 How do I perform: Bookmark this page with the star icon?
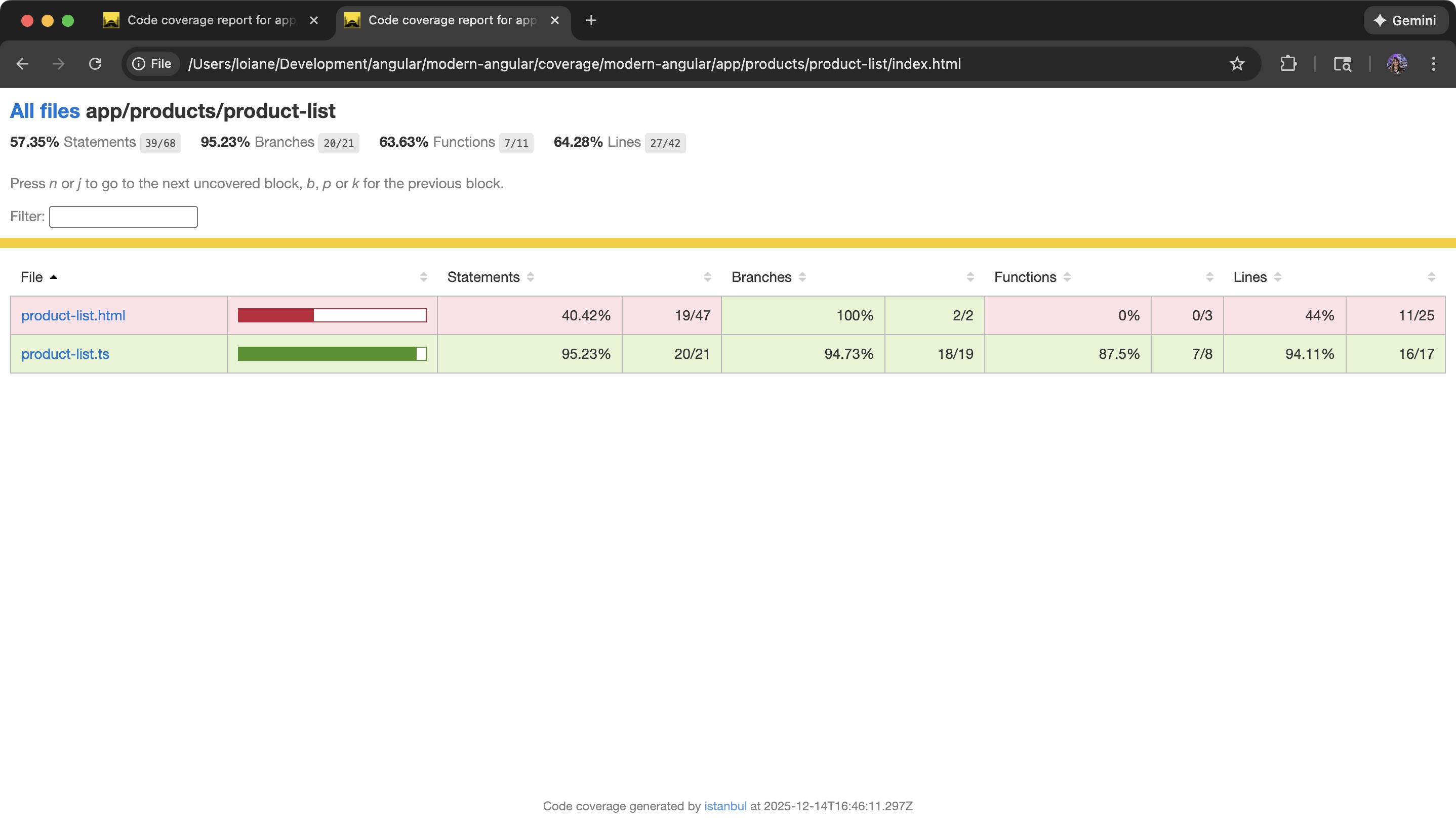pyautogui.click(x=1237, y=64)
